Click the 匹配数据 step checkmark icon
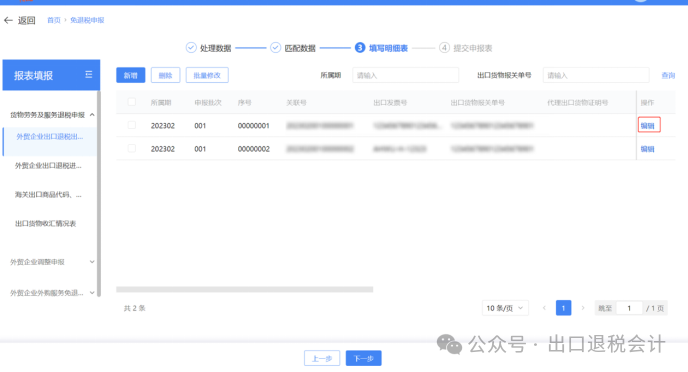 (x=275, y=47)
